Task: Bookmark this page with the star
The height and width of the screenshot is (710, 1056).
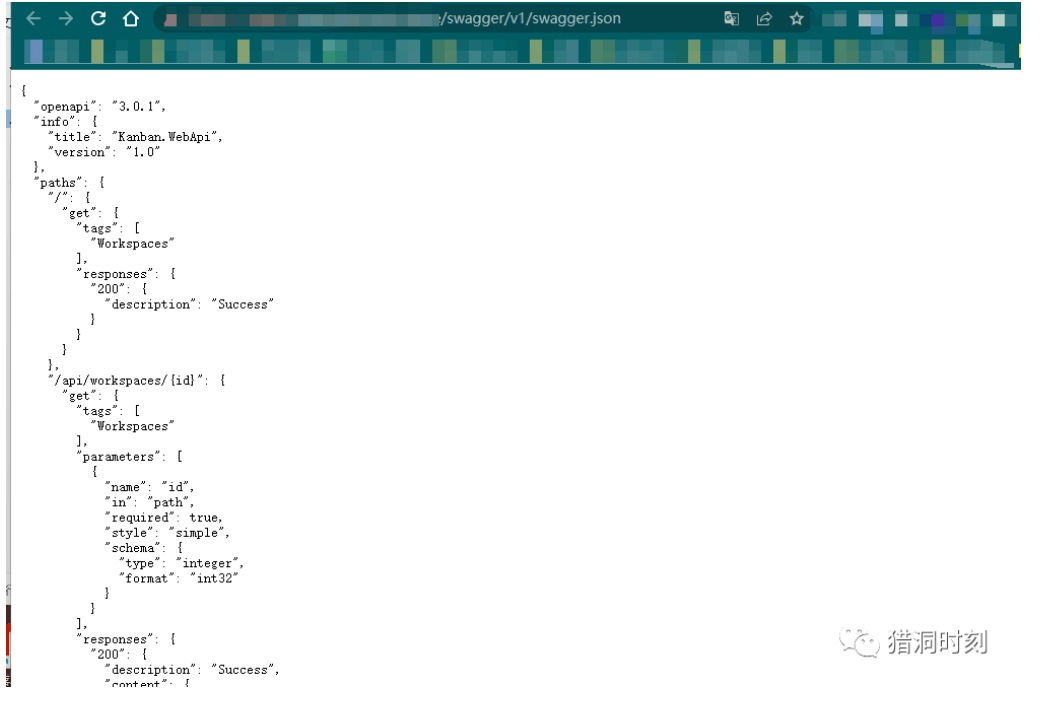Action: 796,19
